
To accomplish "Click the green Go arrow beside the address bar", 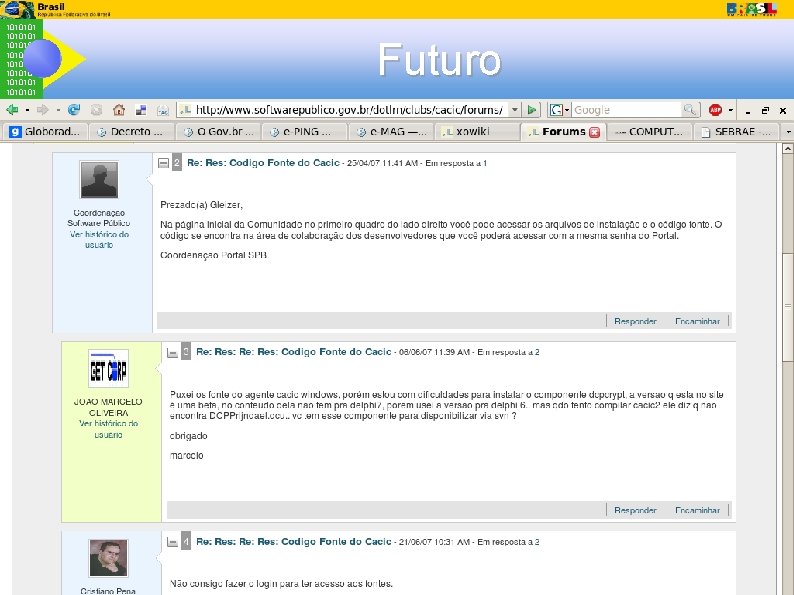I will 532,110.
